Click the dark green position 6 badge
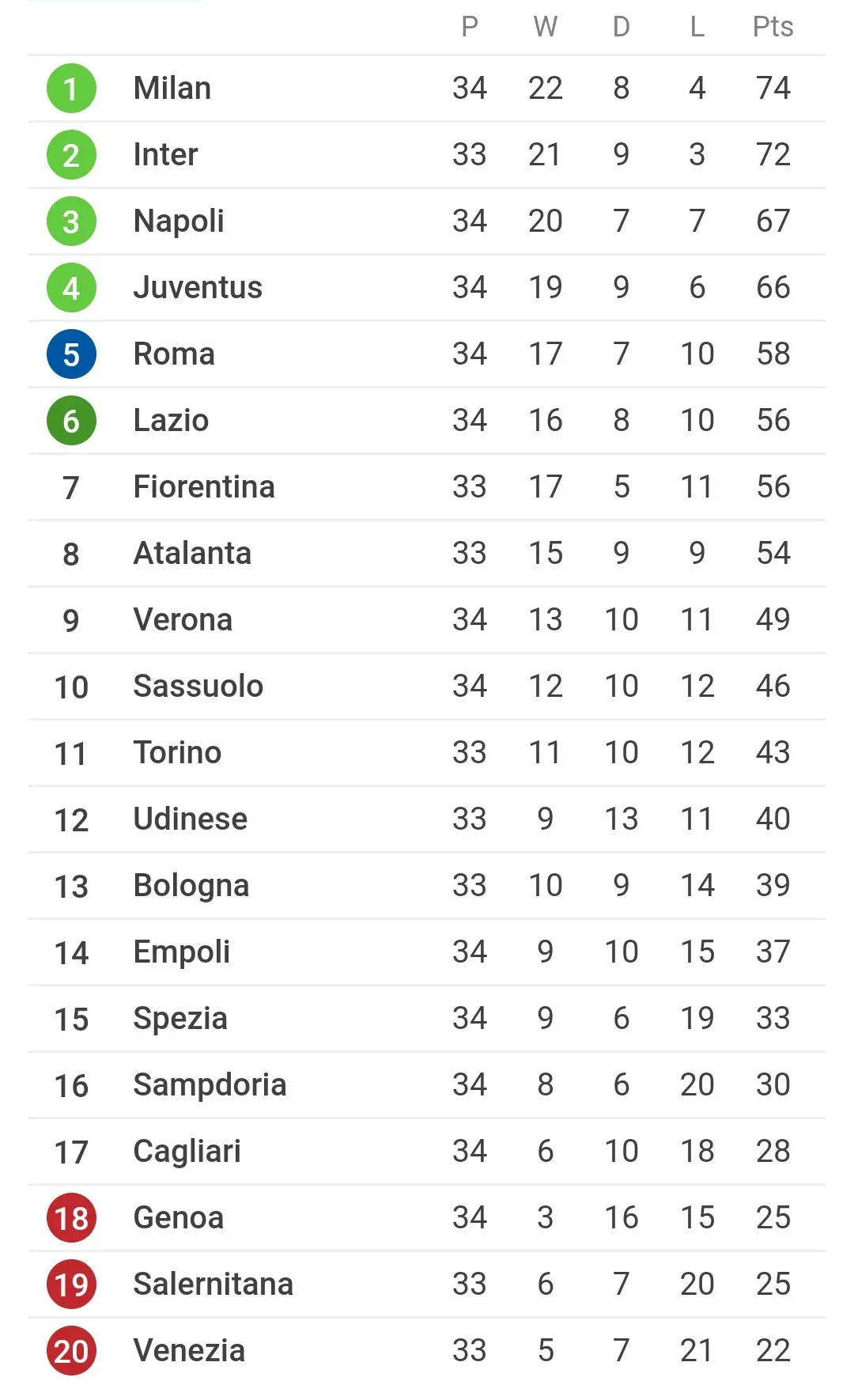 click(x=71, y=421)
